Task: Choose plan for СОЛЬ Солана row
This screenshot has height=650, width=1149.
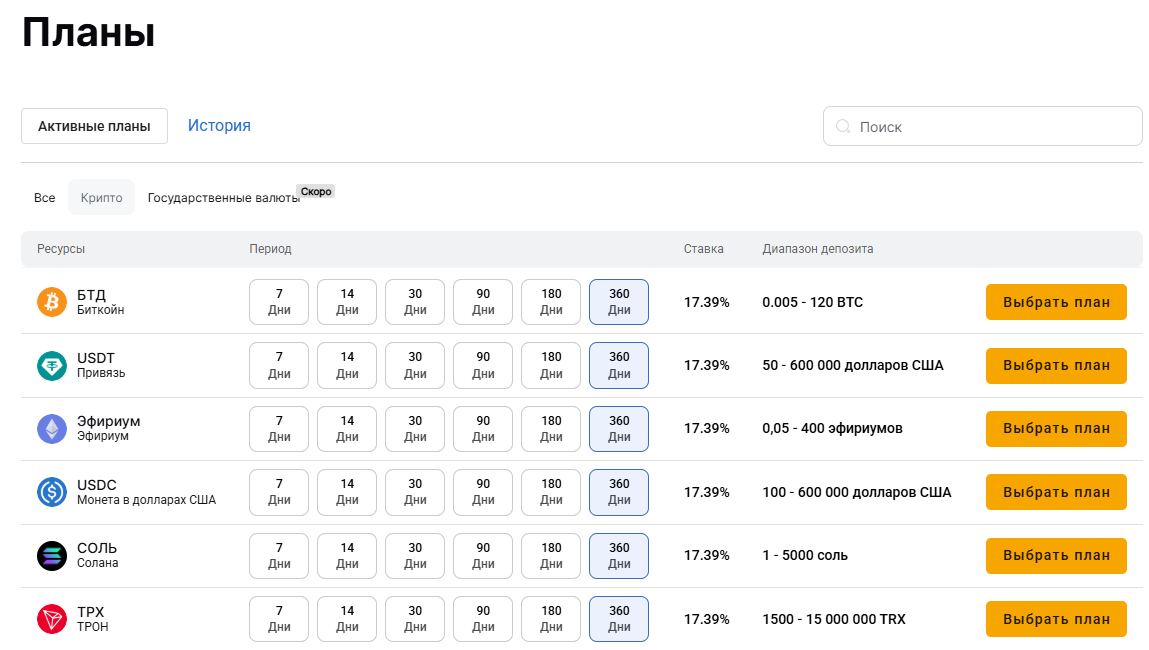Action: pos(1056,555)
